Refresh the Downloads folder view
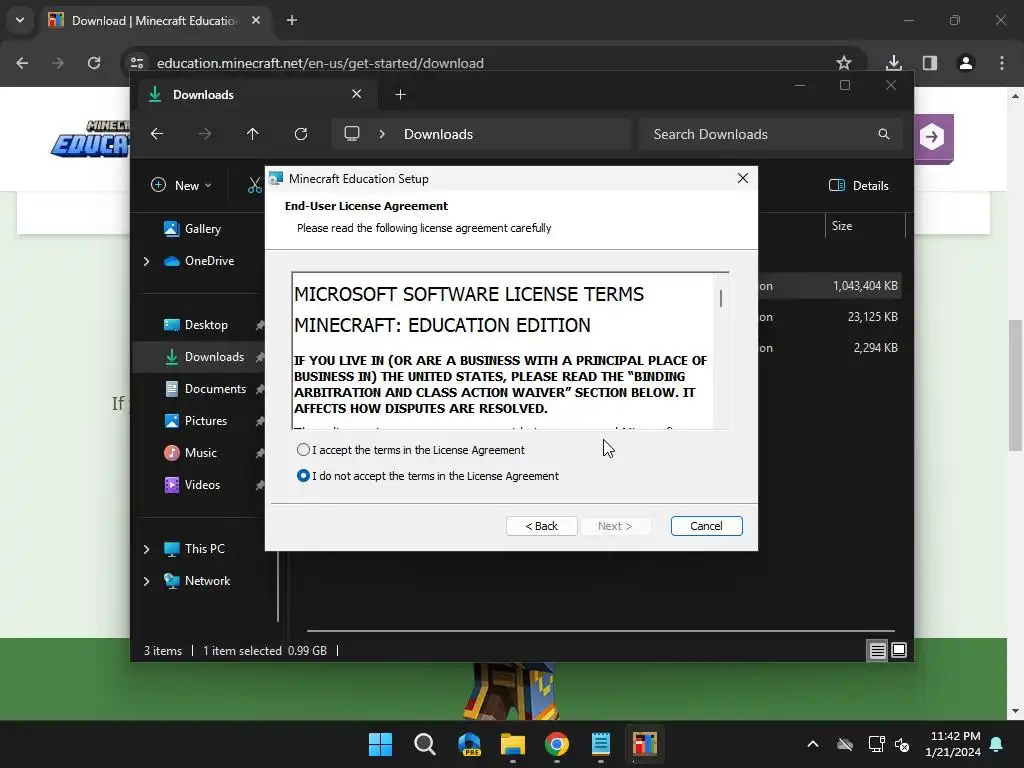The image size is (1024, 768). (300, 134)
